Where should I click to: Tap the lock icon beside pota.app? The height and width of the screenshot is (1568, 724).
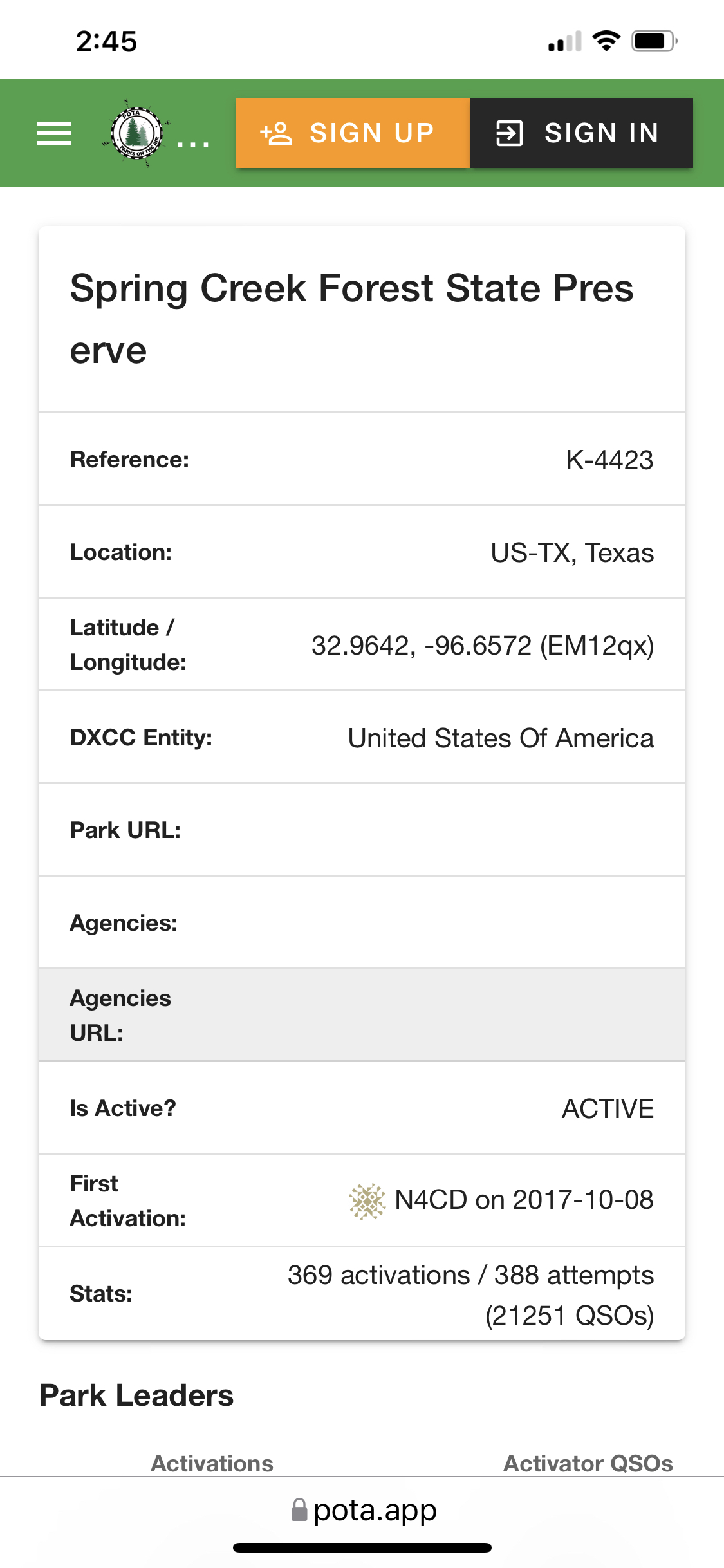299,1509
